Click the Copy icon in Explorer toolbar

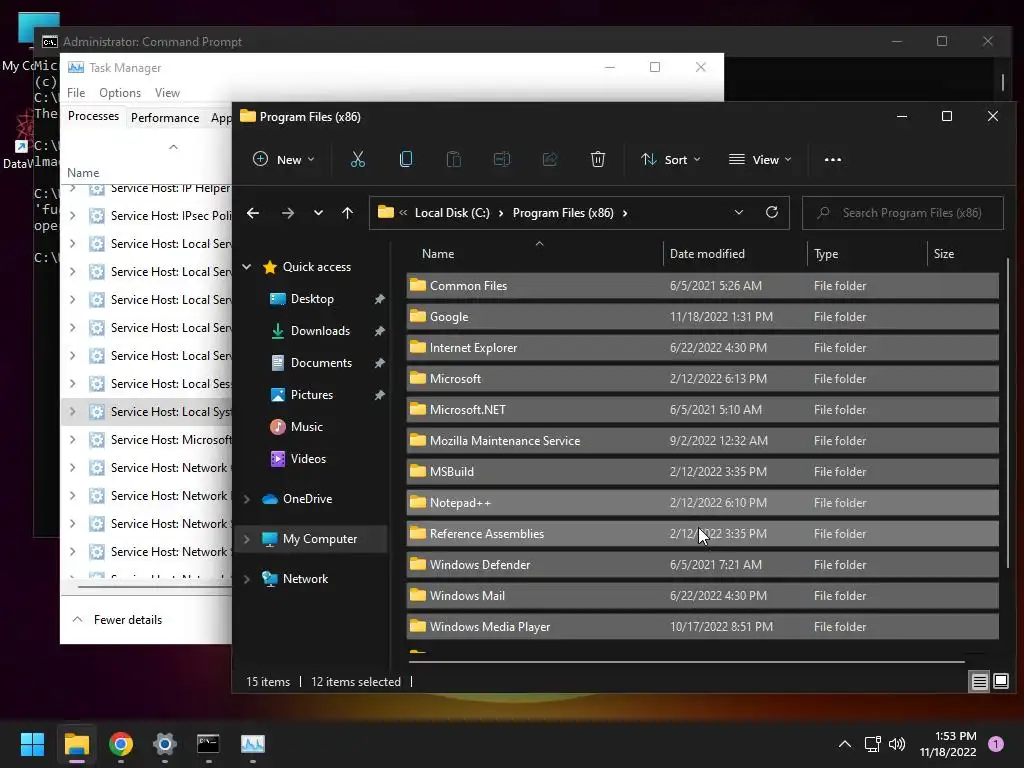pos(406,159)
